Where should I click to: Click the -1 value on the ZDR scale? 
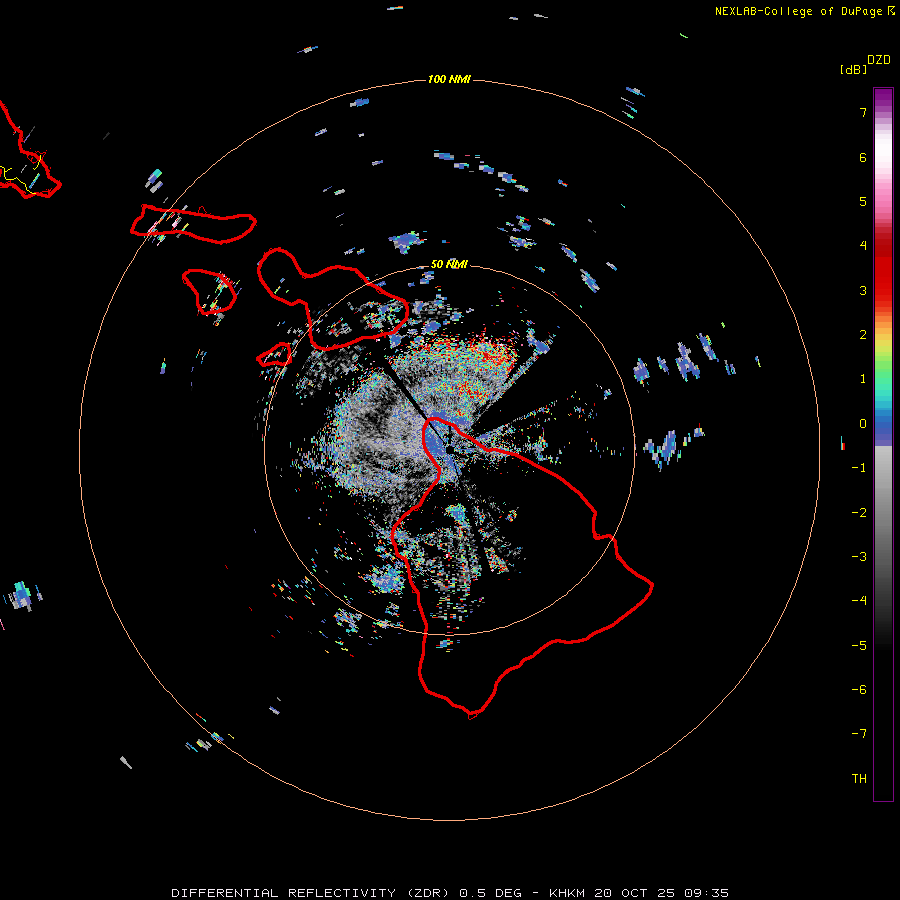(x=859, y=468)
